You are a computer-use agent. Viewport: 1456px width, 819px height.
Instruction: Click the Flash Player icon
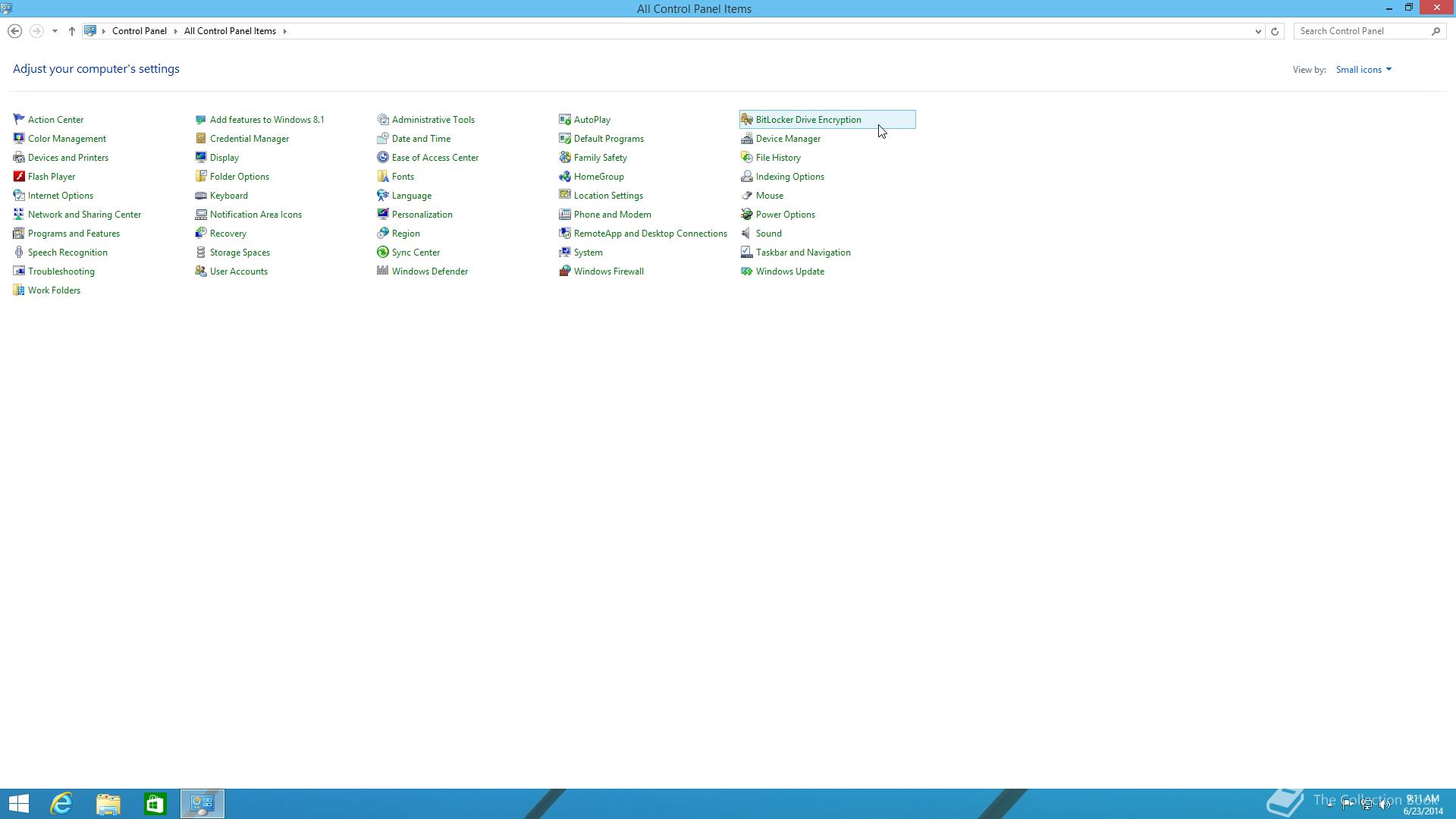pos(19,176)
